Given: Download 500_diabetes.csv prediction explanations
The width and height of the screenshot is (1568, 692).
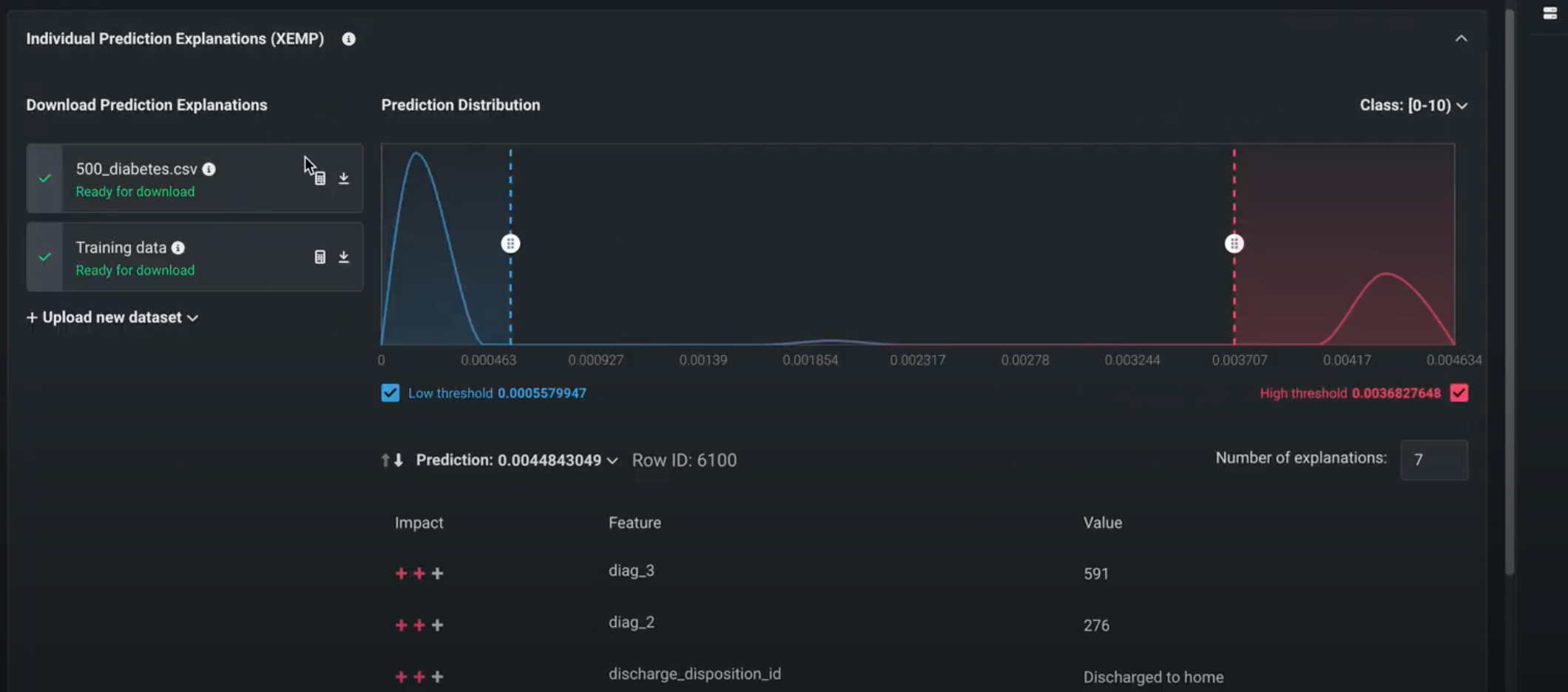Looking at the screenshot, I should pos(344,179).
